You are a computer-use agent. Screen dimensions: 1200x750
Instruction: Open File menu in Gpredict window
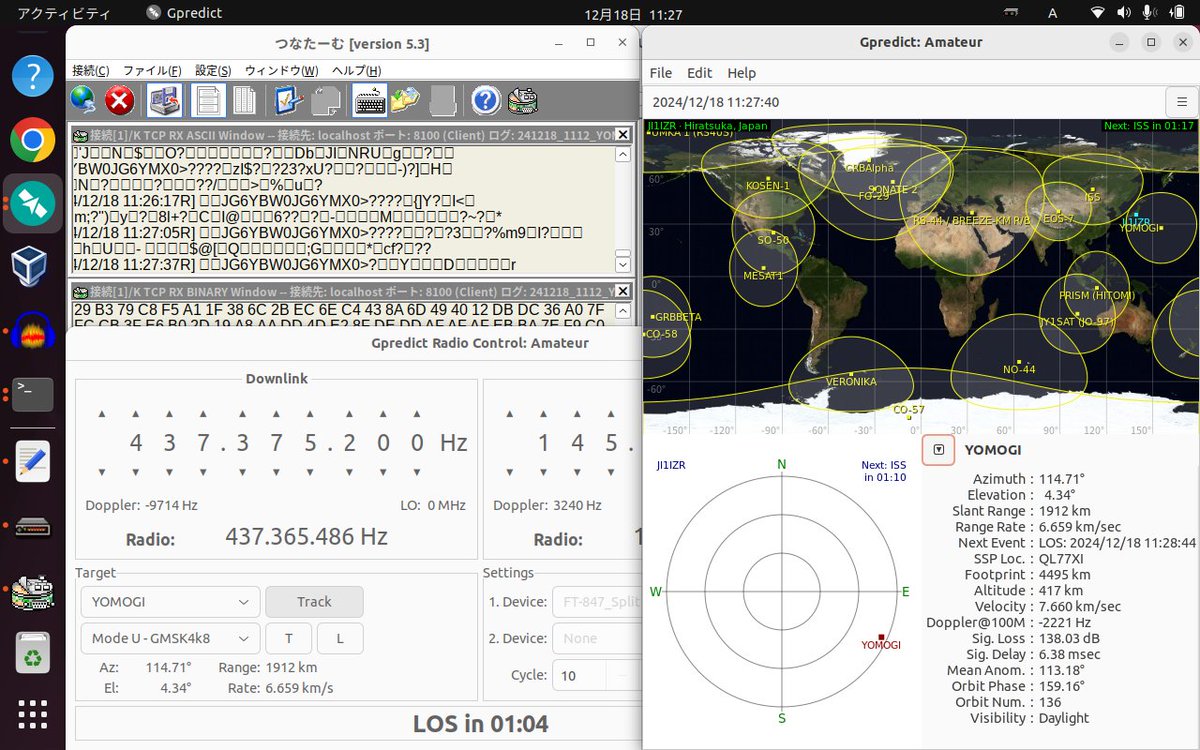coord(661,73)
